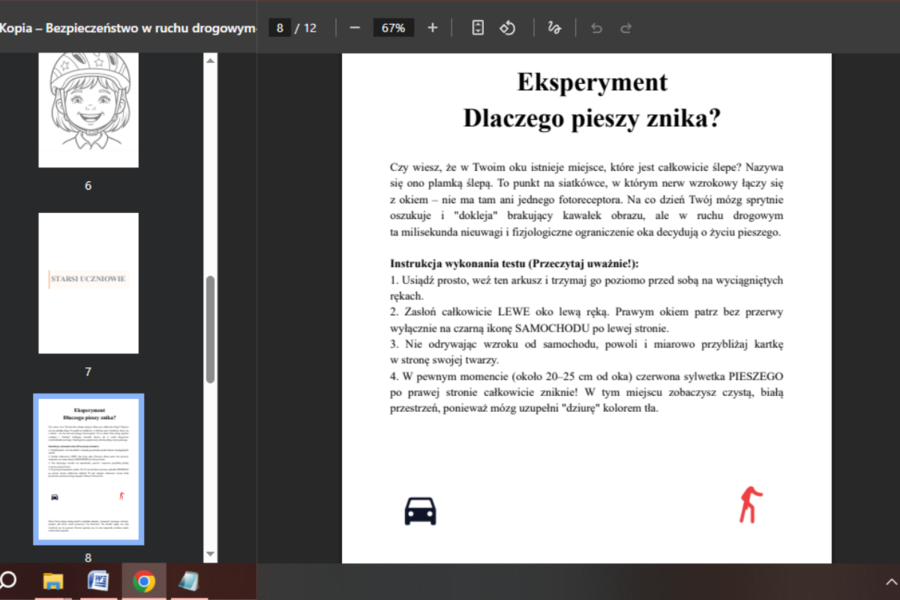Open page 6 thumbnail with girl in helmet
The height and width of the screenshot is (600, 900).
click(x=88, y=110)
